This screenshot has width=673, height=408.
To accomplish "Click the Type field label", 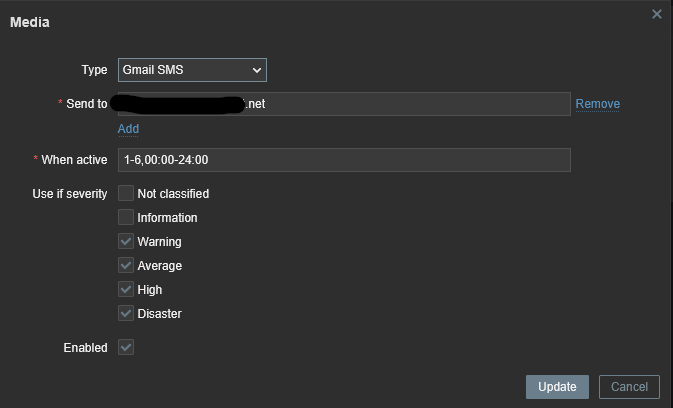I will [94, 70].
